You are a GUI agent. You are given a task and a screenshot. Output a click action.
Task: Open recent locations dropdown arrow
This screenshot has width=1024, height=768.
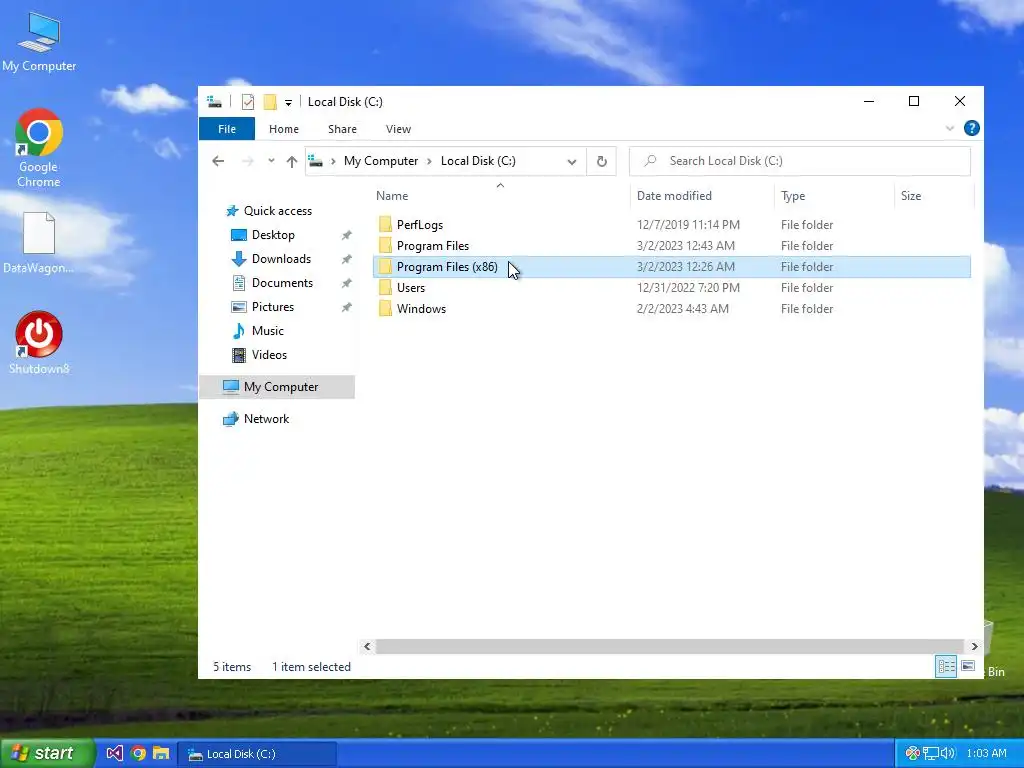[x=271, y=161]
